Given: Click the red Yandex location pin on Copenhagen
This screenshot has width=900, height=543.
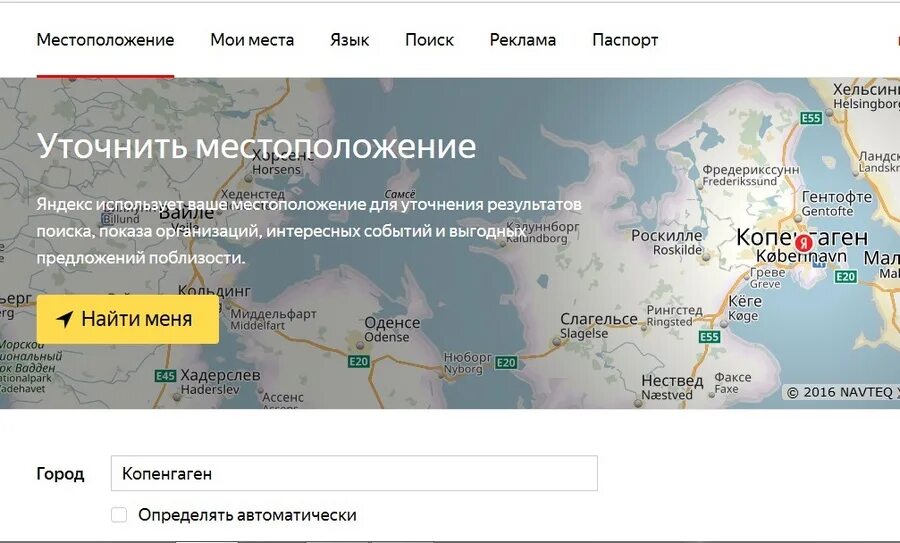Looking at the screenshot, I should [x=804, y=243].
